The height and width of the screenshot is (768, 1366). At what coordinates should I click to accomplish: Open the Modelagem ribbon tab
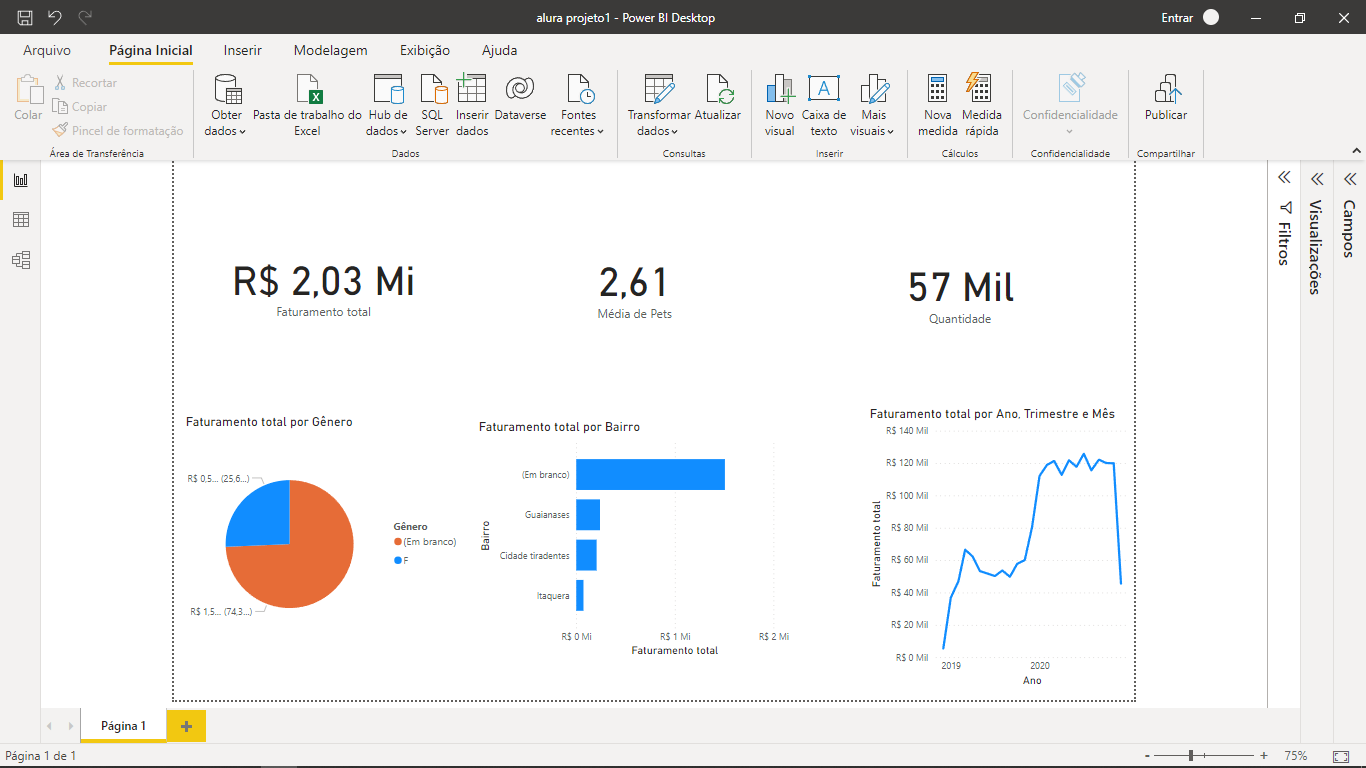[331, 50]
